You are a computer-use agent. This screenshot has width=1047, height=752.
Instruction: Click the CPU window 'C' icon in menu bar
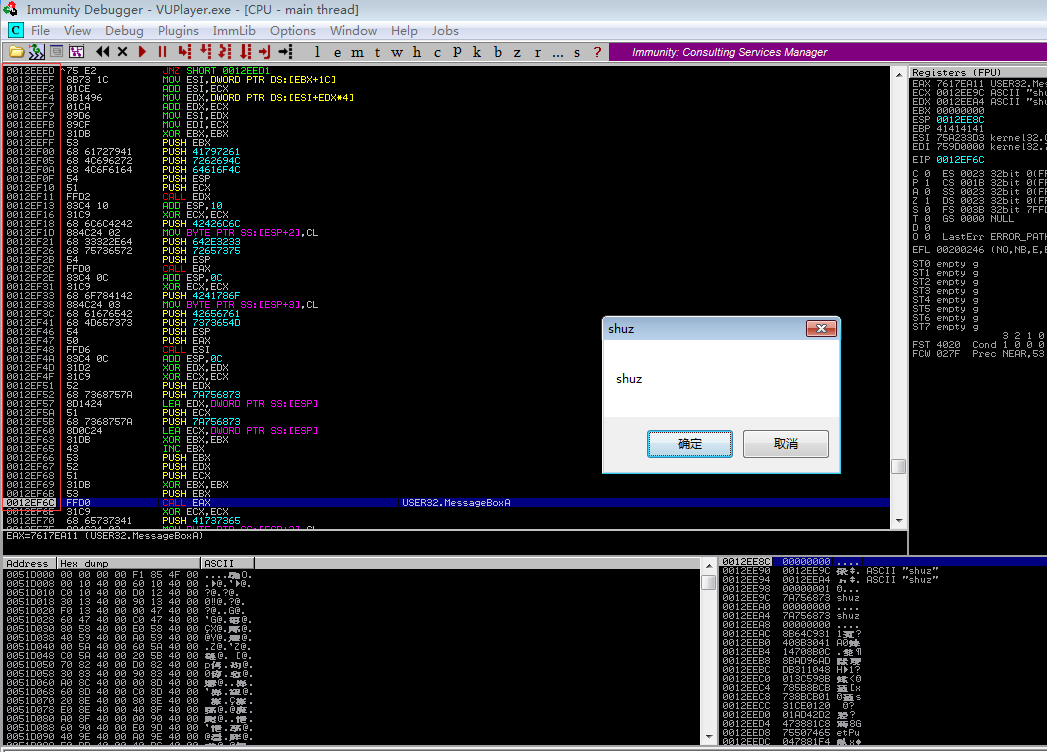click(x=15, y=30)
